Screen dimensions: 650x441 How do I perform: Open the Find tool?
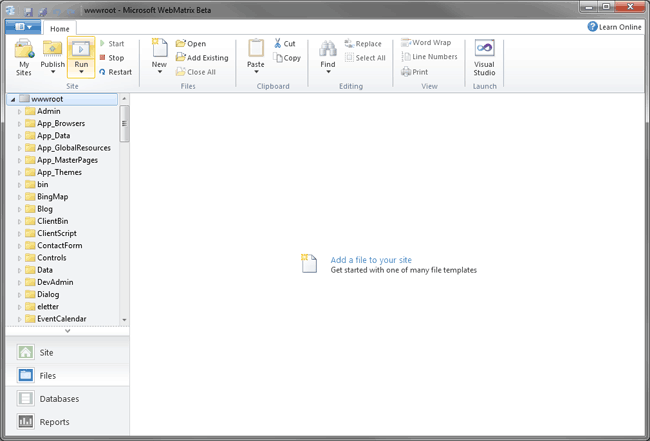[327, 49]
